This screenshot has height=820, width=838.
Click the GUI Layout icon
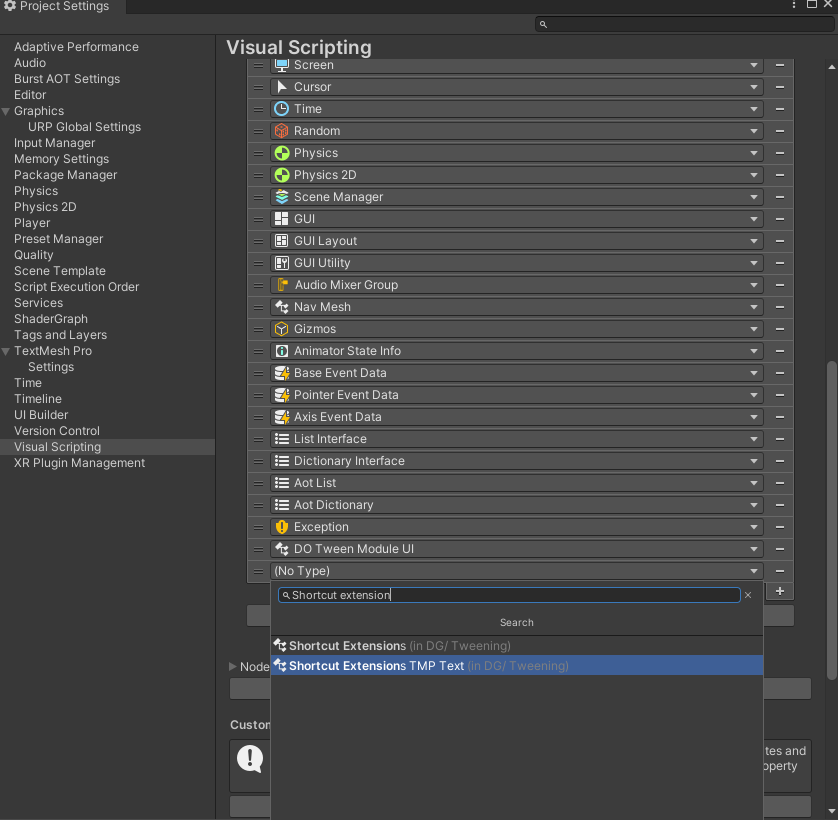tap(282, 241)
